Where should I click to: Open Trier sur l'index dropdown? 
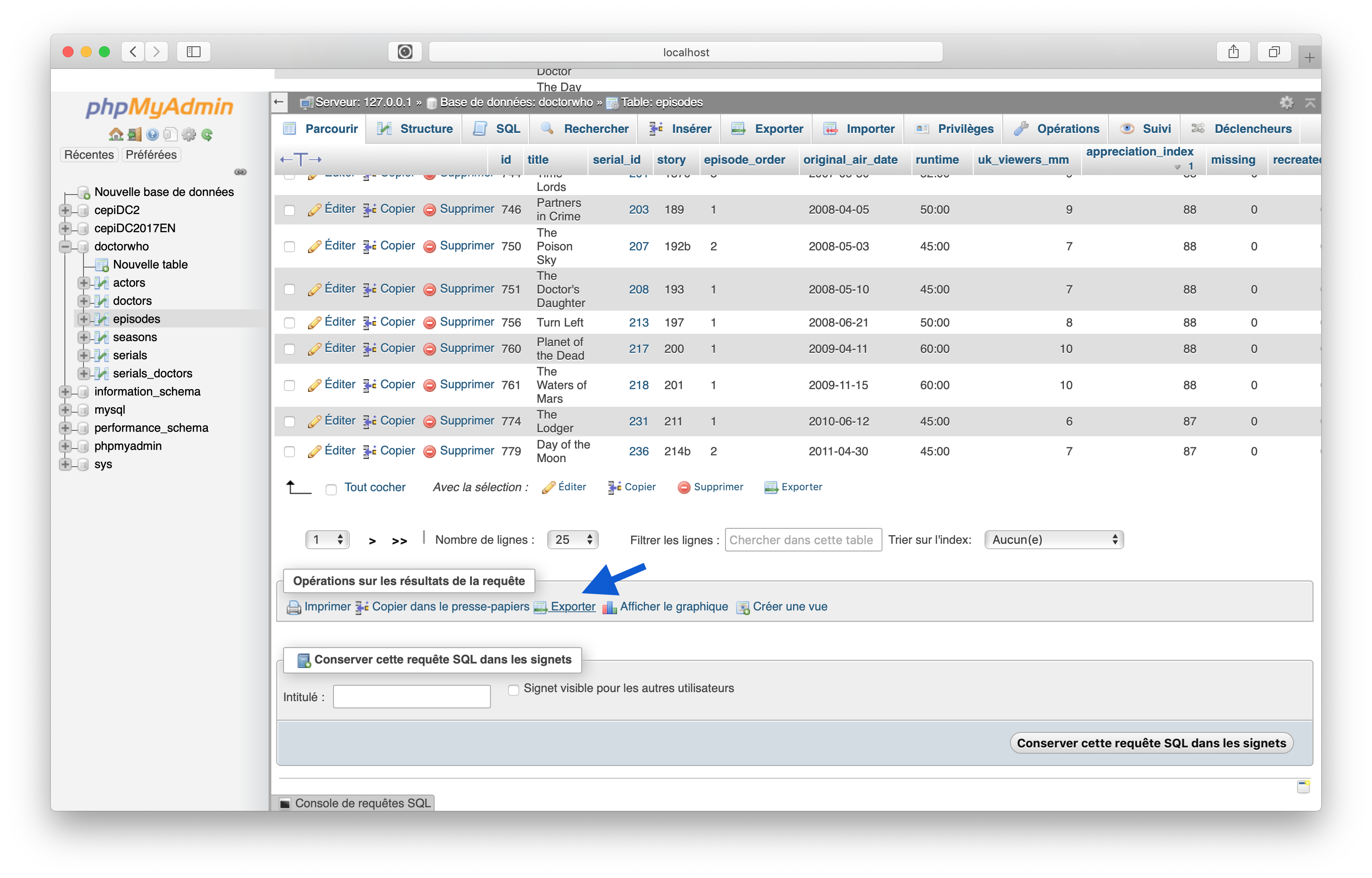(x=1054, y=539)
